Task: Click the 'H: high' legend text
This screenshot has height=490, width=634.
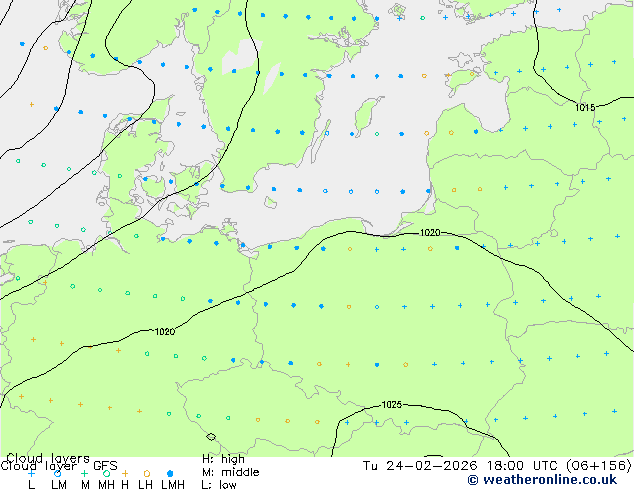Action: [x=223, y=459]
